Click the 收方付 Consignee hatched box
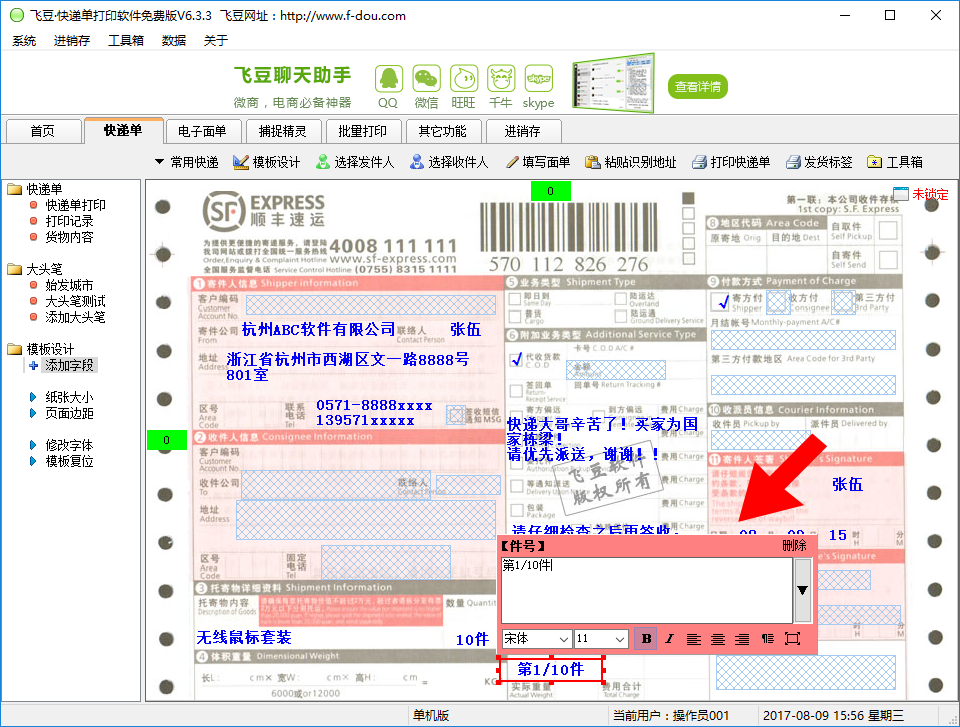 point(778,301)
